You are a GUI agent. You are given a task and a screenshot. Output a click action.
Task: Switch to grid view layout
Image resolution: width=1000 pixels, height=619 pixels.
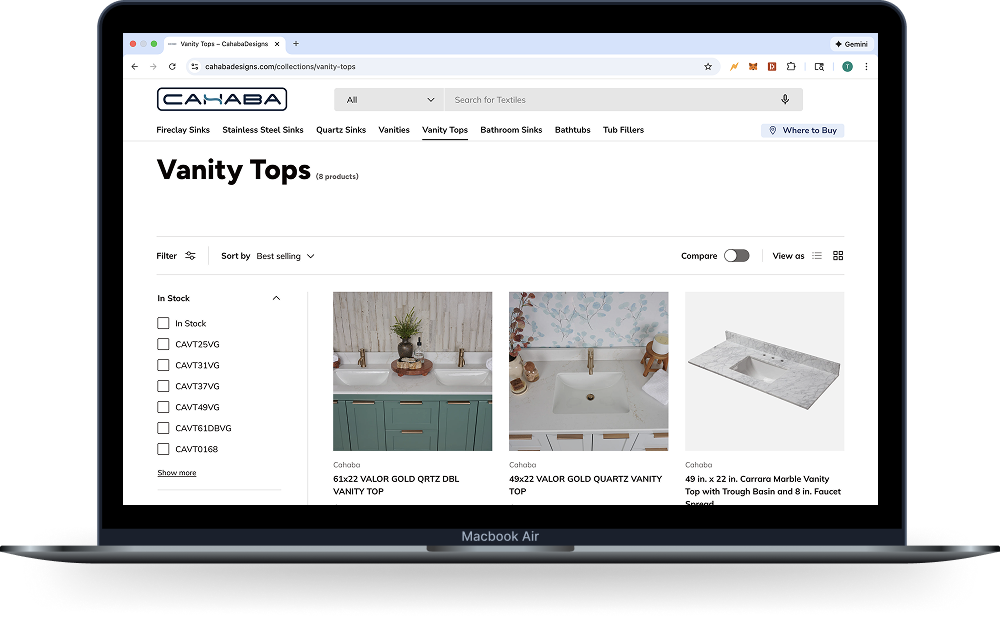pyautogui.click(x=838, y=256)
